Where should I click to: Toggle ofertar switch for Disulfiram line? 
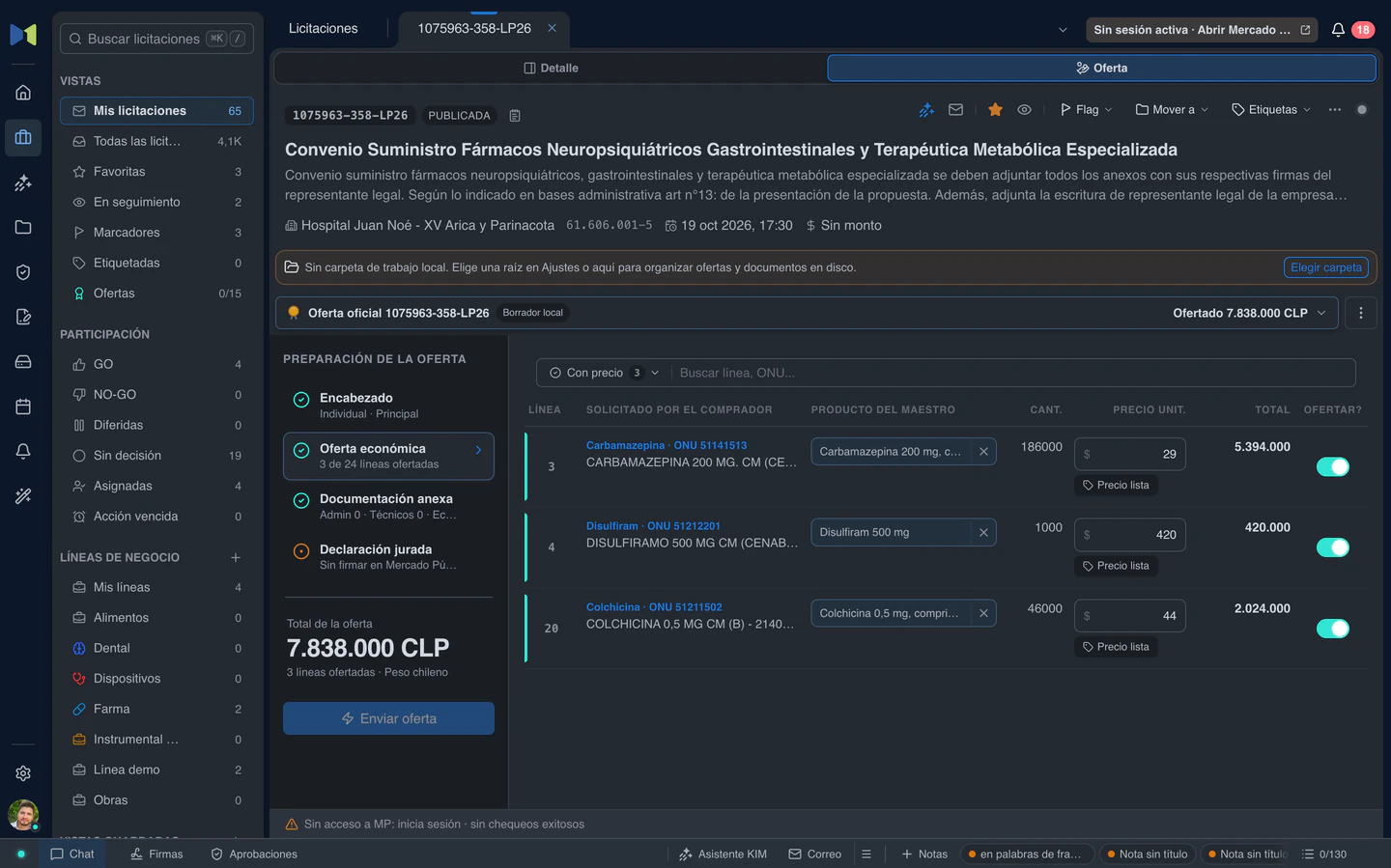coord(1332,548)
